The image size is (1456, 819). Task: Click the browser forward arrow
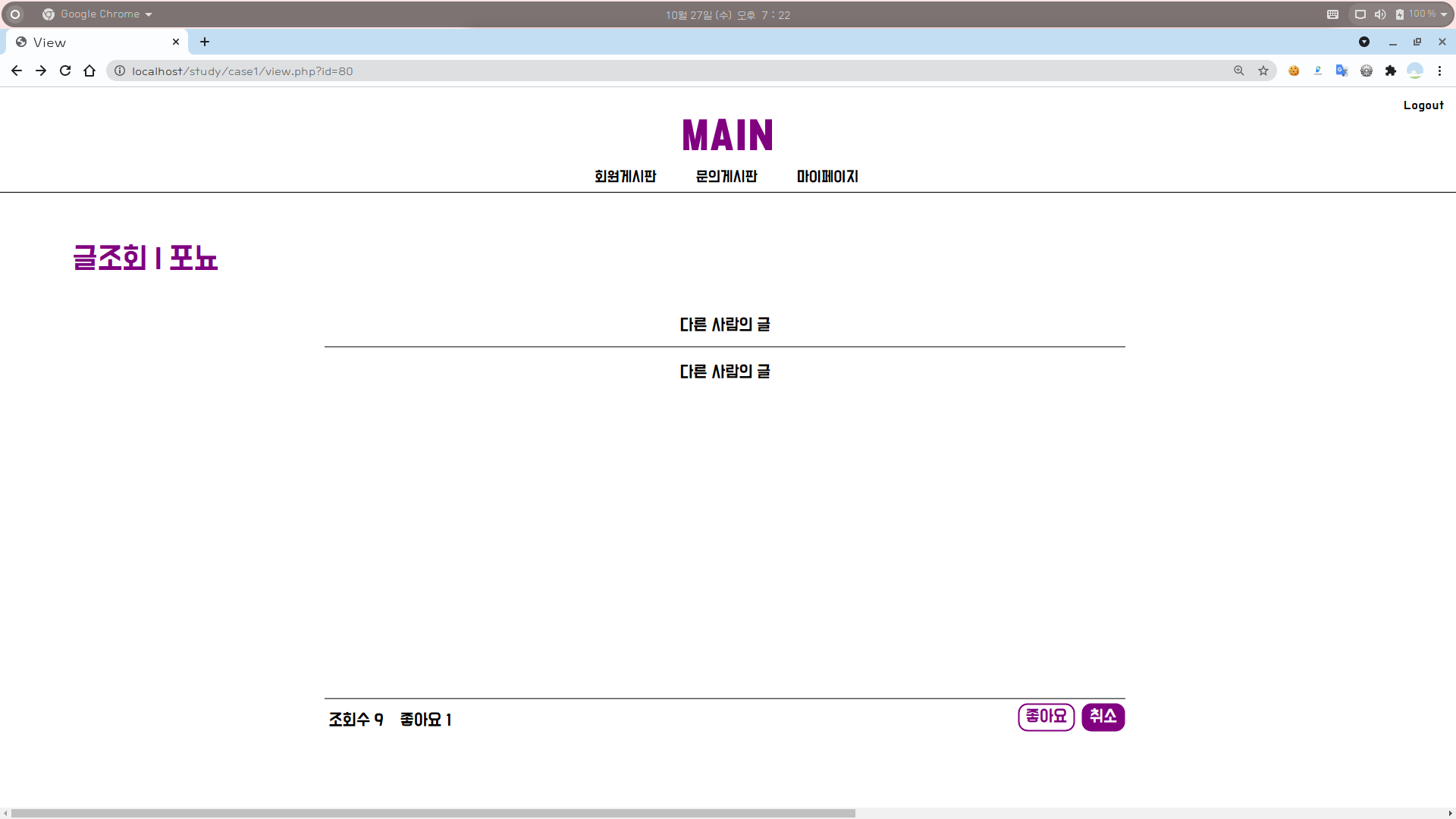(x=41, y=71)
